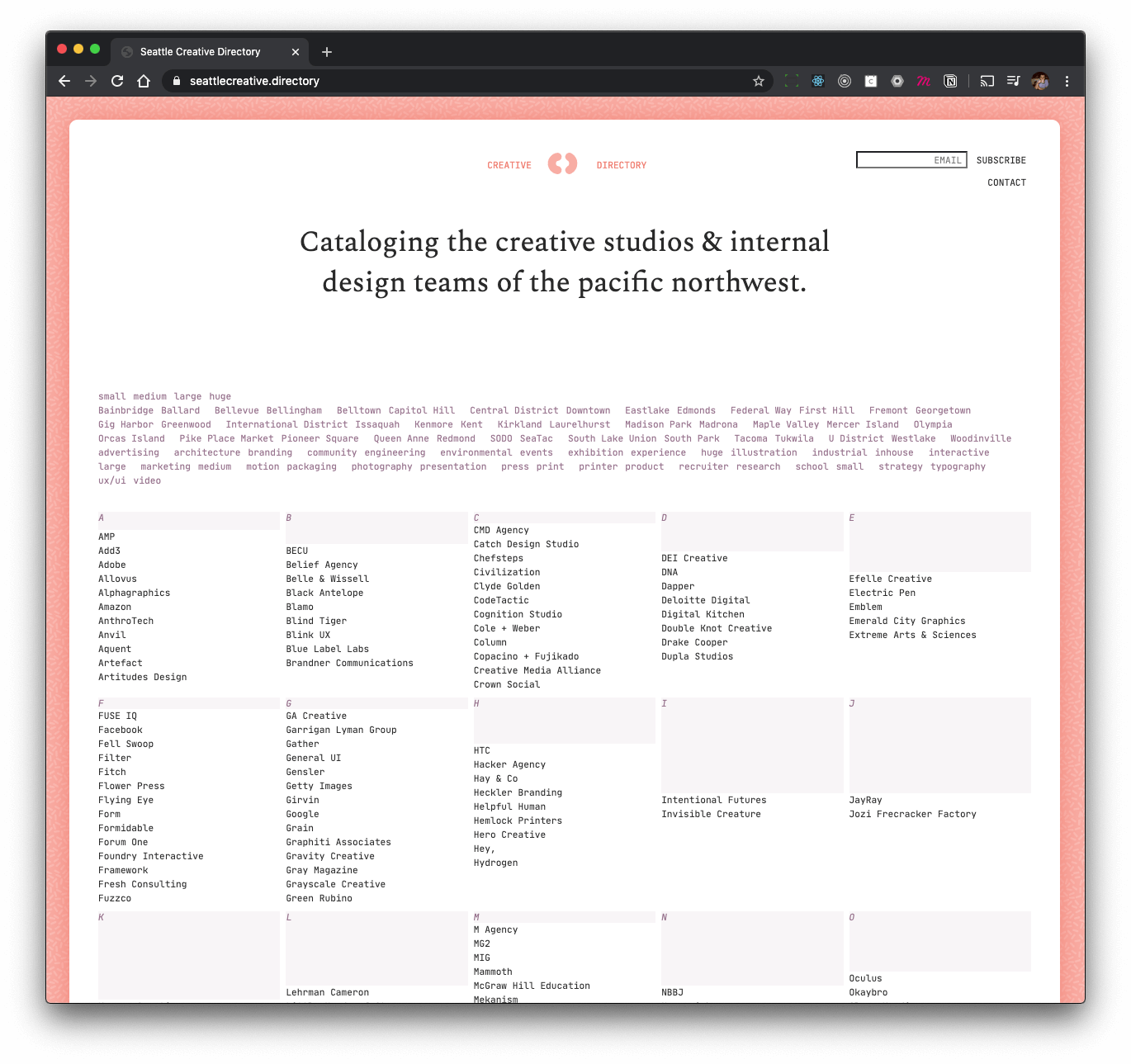Open the Amazon listing
Viewport: 1131px width, 1064px height.
(115, 607)
